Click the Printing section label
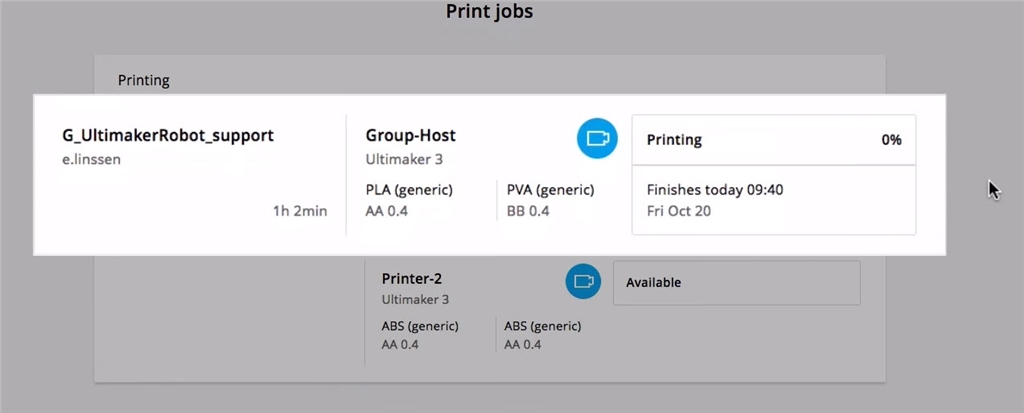Screen dimensions: 1024x413 click(x=143, y=79)
